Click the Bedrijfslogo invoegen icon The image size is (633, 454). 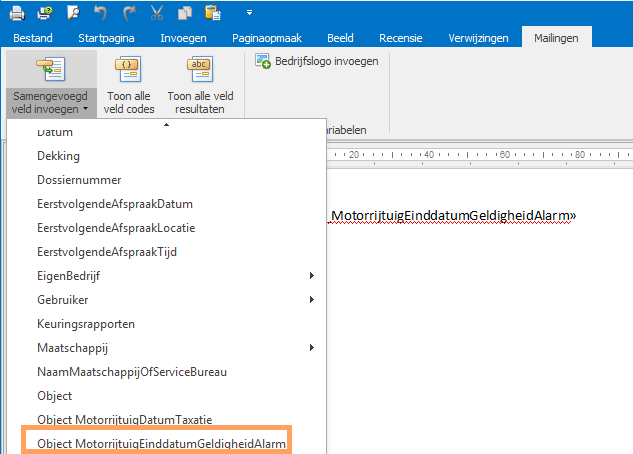[x=263, y=61]
